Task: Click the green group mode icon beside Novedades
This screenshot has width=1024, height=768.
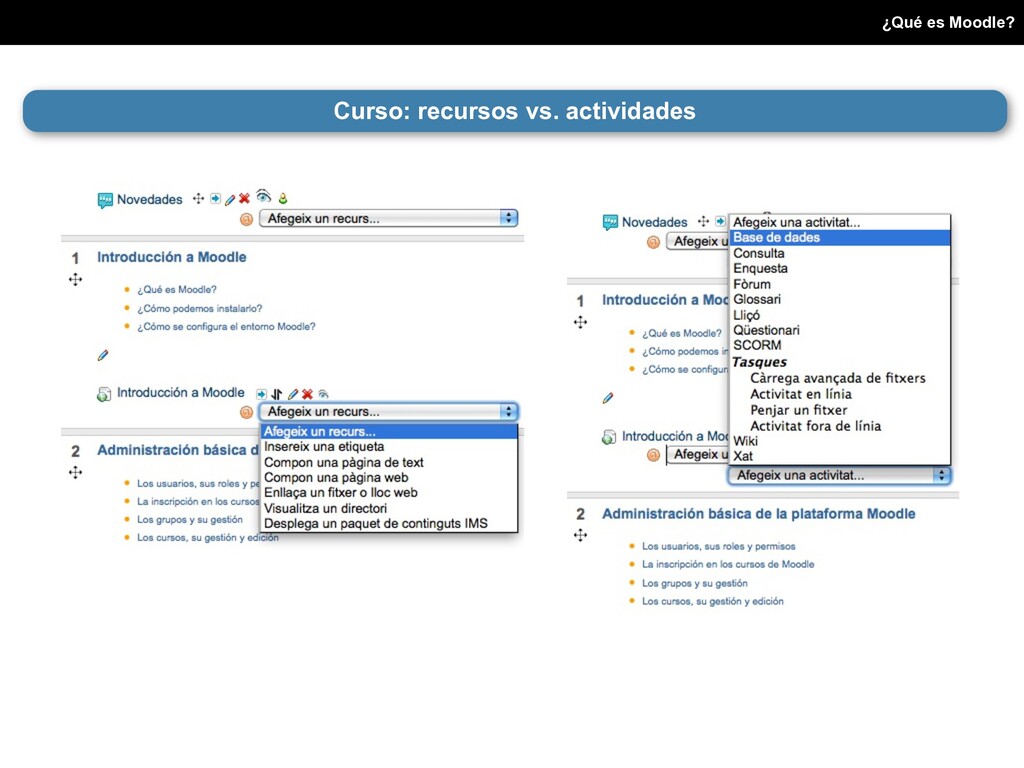Action: (283, 198)
